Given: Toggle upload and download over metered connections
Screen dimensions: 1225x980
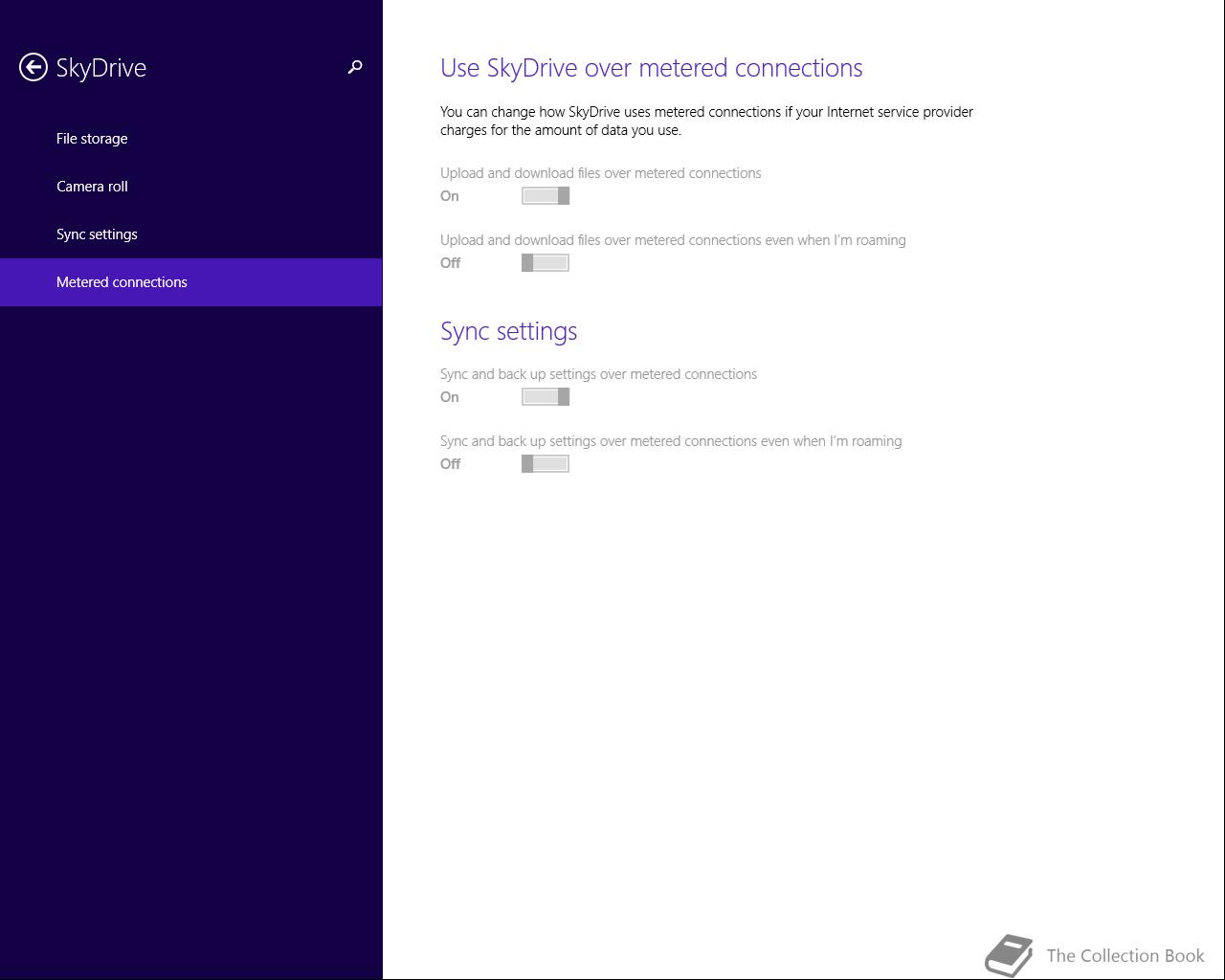Looking at the screenshot, I should coord(546,196).
